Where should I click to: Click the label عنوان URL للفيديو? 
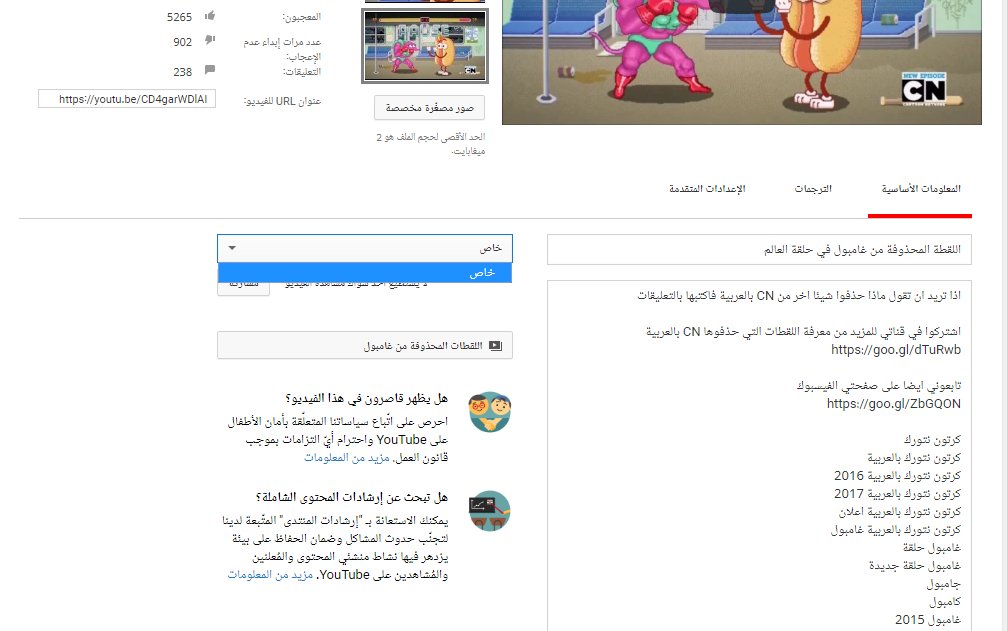point(282,101)
